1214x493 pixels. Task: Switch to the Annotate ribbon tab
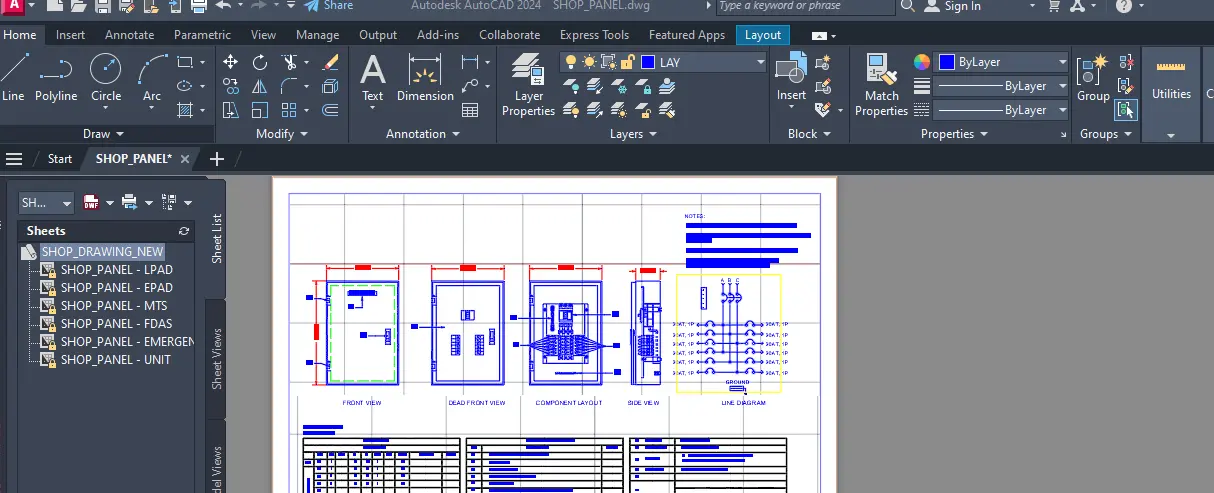point(130,35)
